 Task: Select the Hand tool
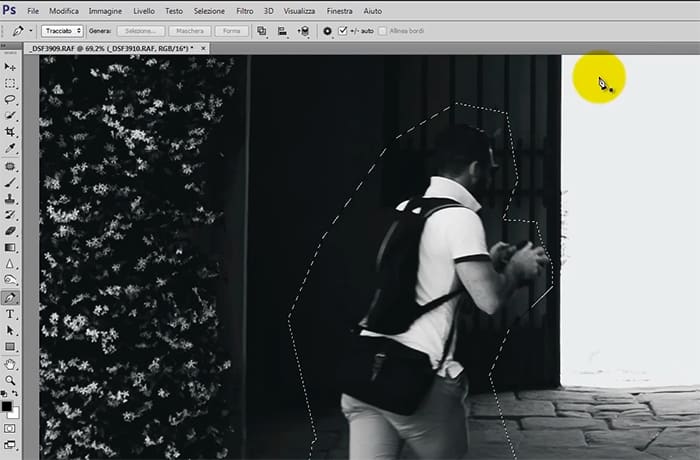pyautogui.click(x=10, y=364)
